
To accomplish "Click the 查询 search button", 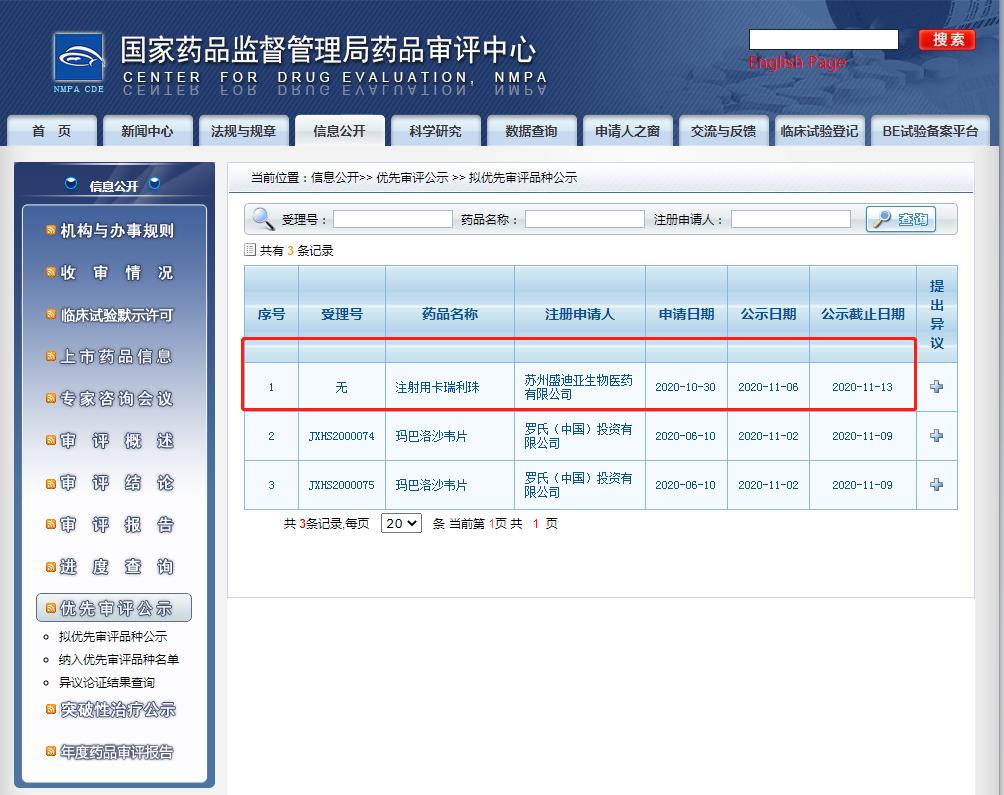I will [901, 219].
